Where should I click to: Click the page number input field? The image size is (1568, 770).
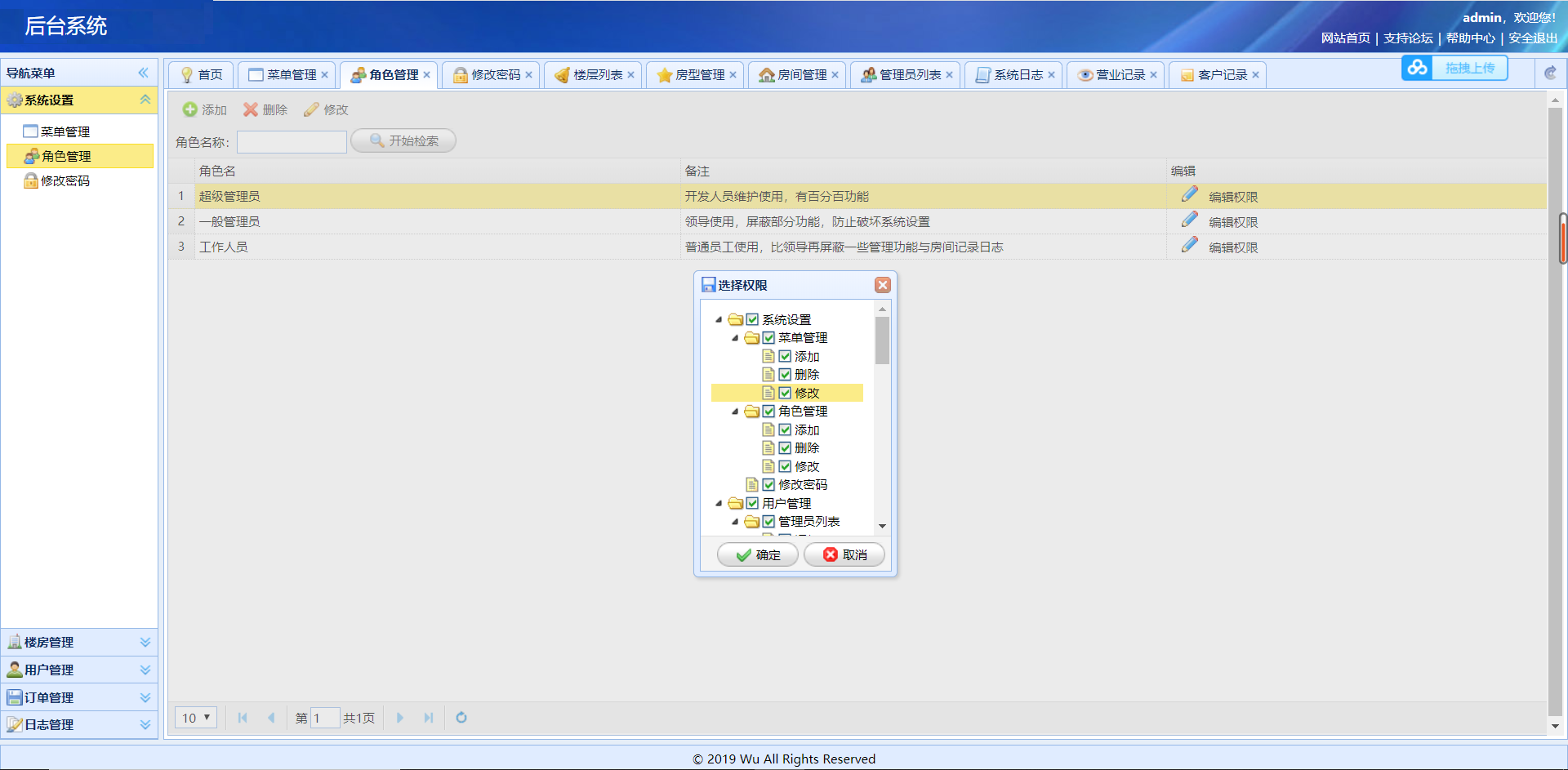[324, 718]
